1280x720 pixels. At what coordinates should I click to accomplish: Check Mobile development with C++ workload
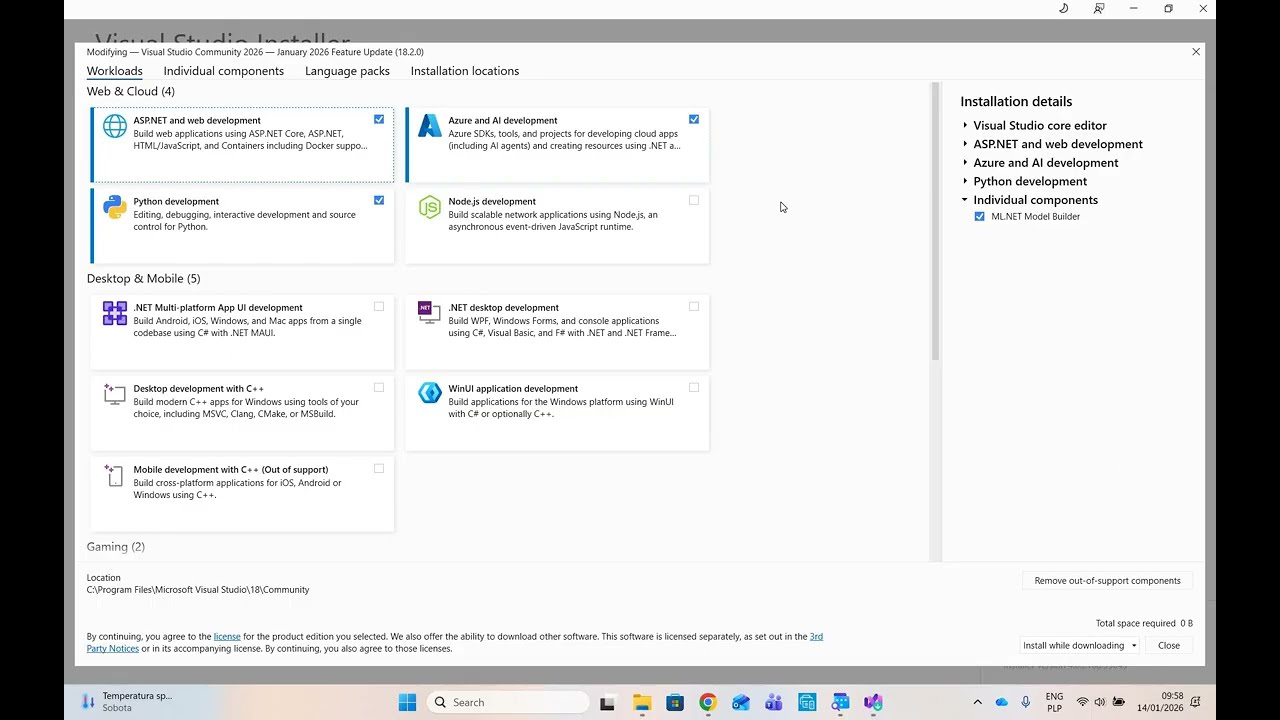[379, 468]
